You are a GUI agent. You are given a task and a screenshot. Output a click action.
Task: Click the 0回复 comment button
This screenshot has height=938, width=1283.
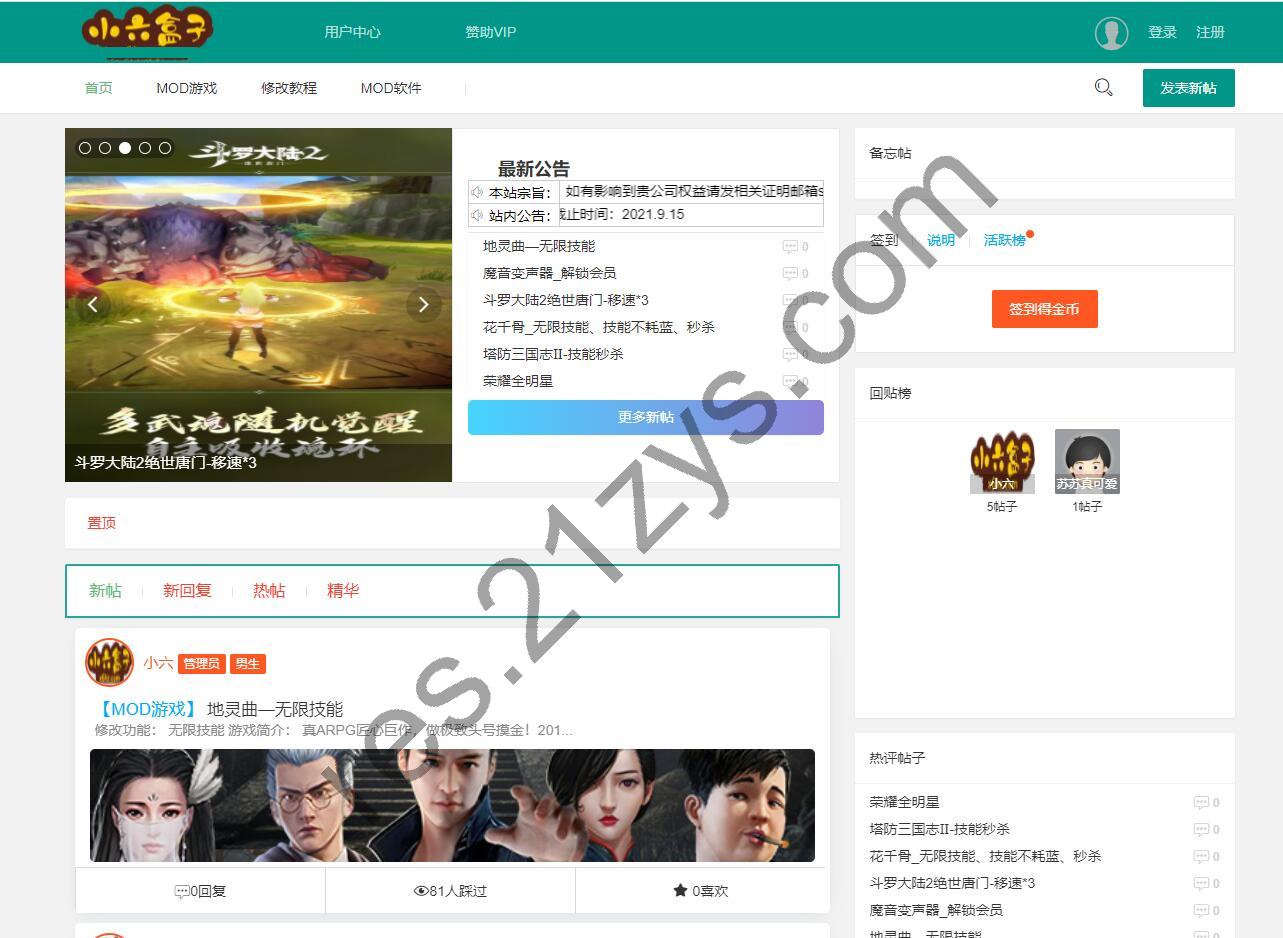click(x=200, y=891)
